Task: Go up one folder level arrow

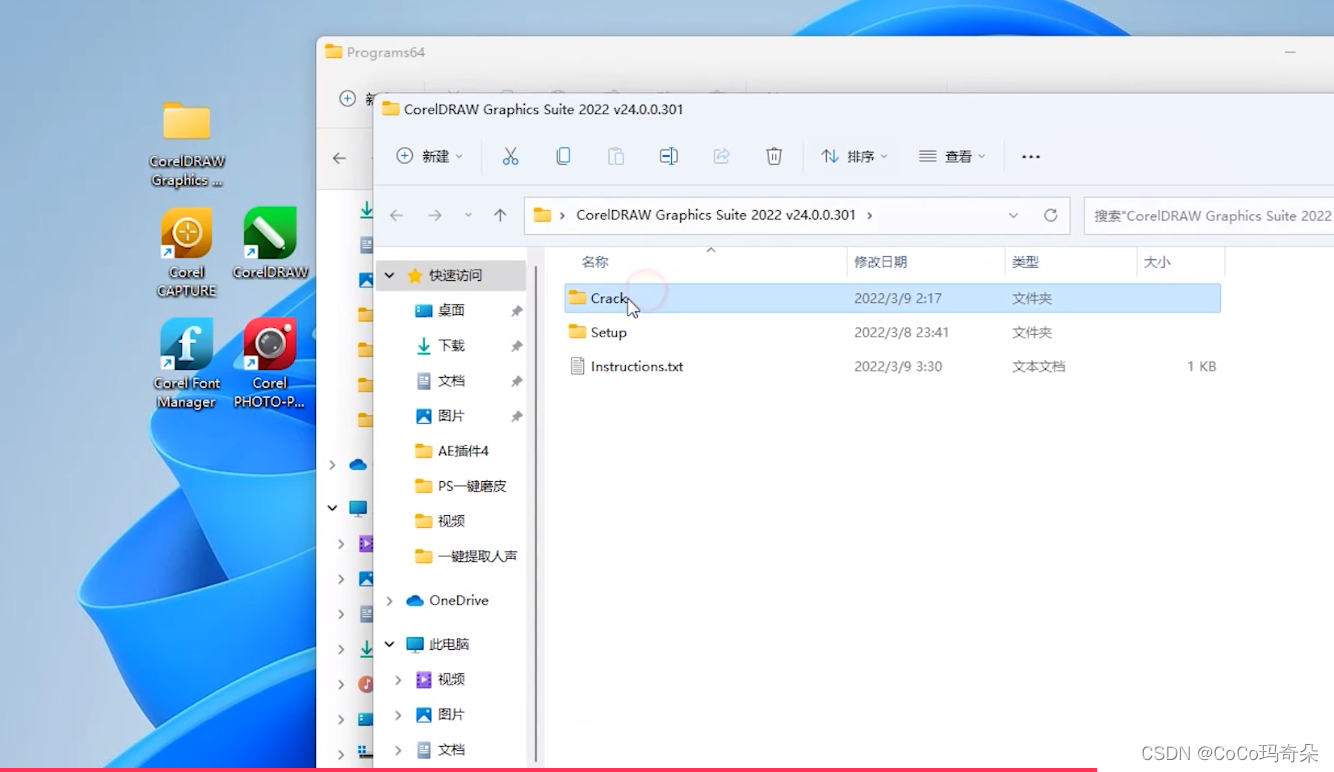Action: pyautogui.click(x=500, y=215)
